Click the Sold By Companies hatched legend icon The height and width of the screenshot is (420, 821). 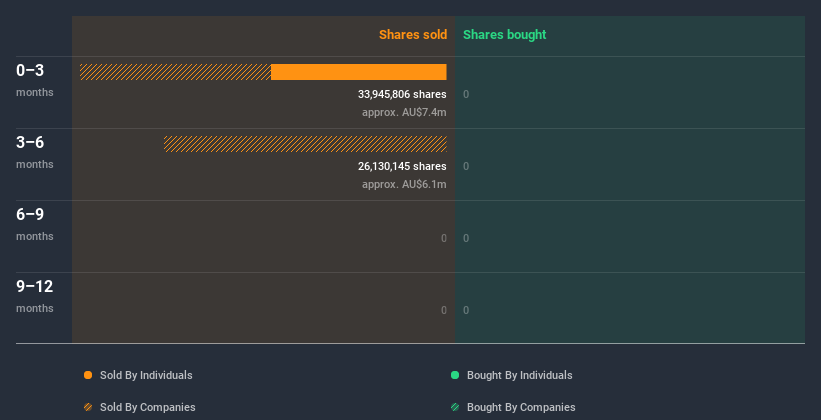coord(88,407)
